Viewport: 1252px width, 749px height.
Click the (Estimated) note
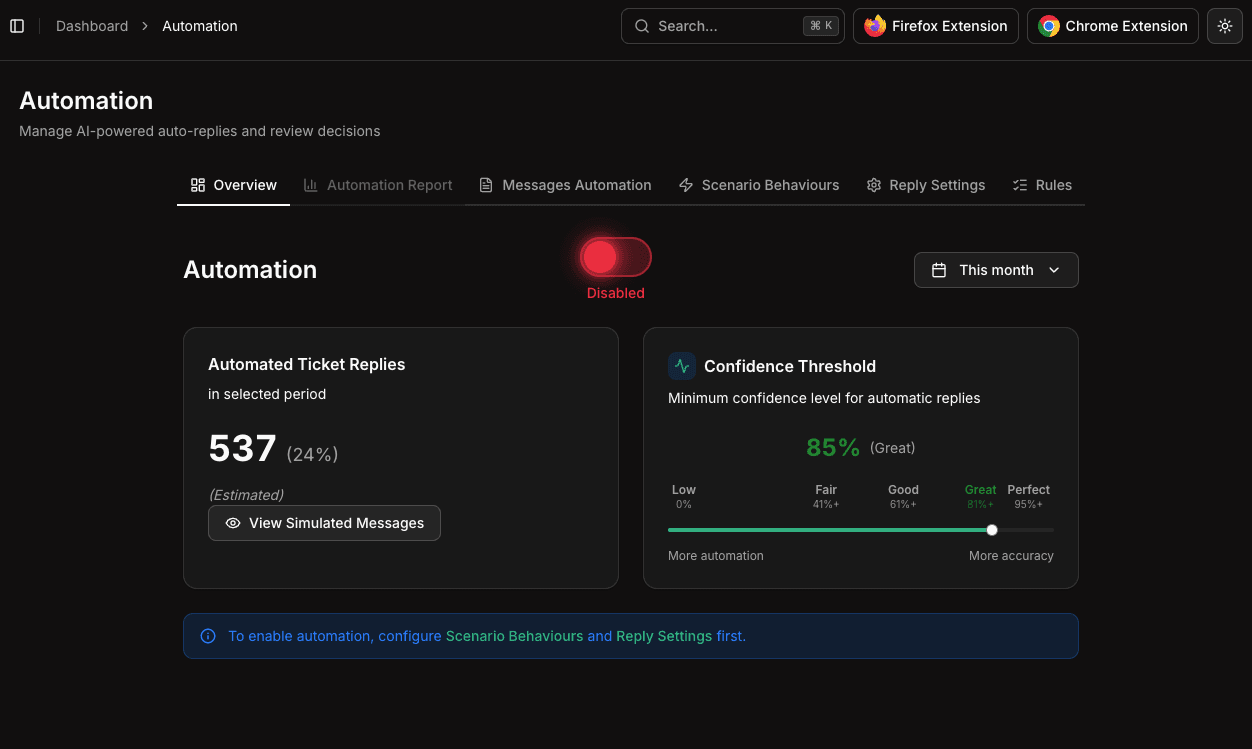point(246,495)
